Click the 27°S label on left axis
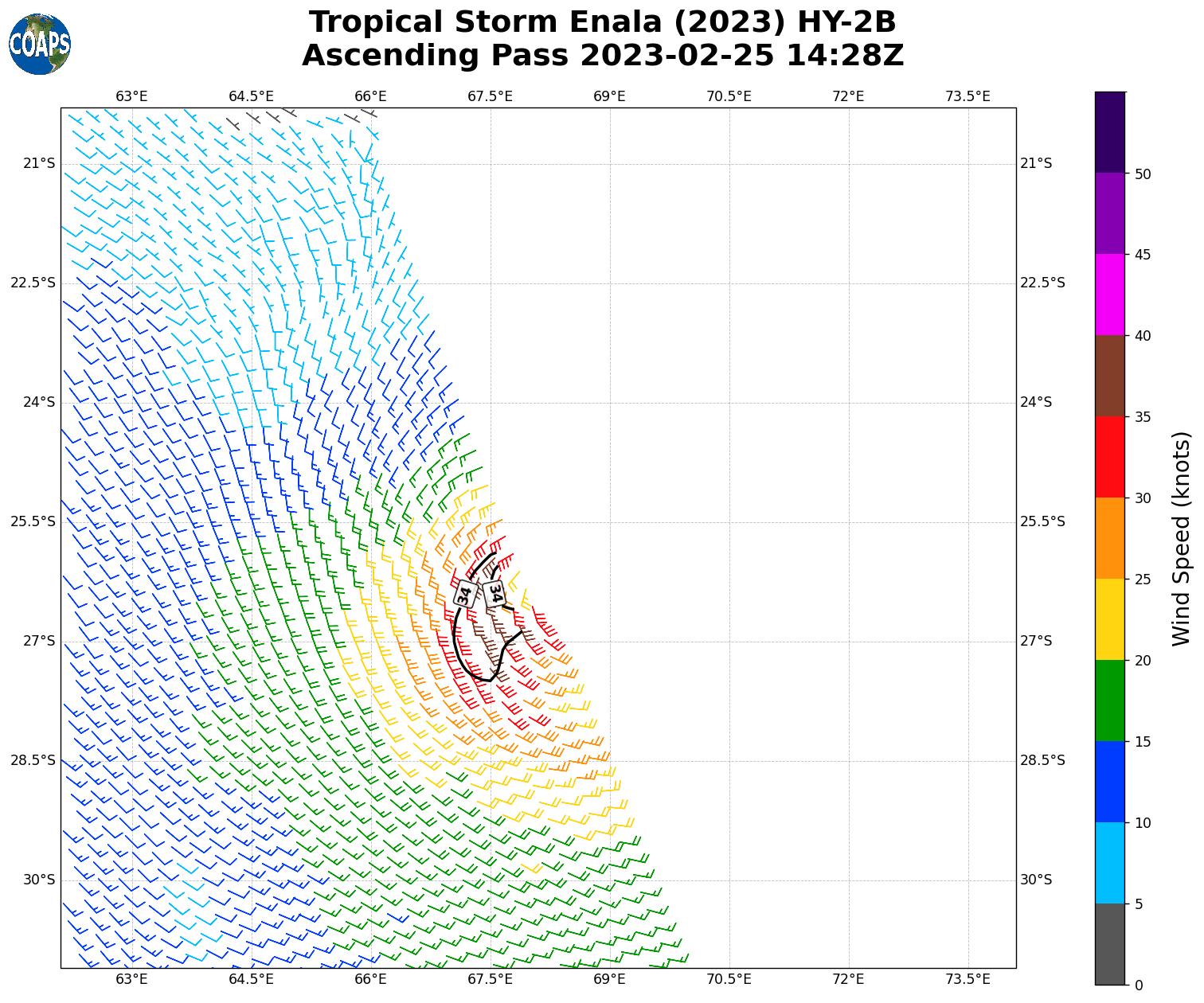Viewport: 1204px width, 1003px height. [38, 642]
